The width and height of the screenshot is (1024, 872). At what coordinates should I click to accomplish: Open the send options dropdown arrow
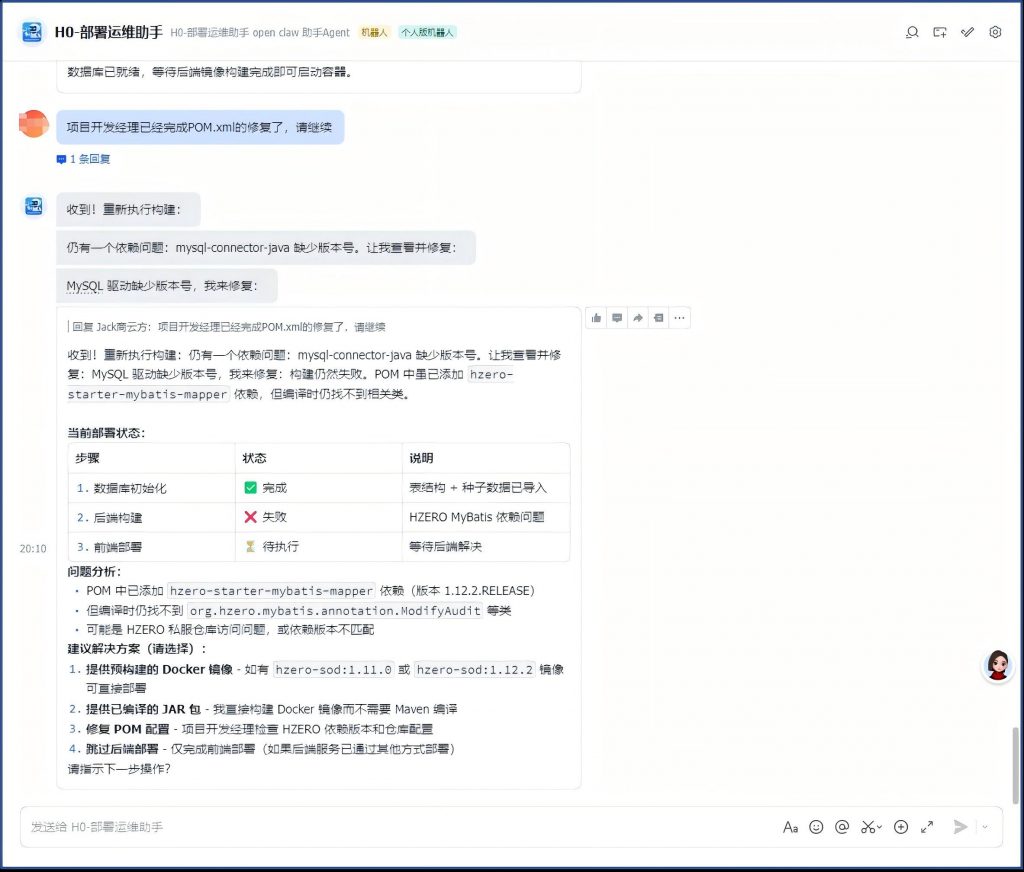coord(985,827)
